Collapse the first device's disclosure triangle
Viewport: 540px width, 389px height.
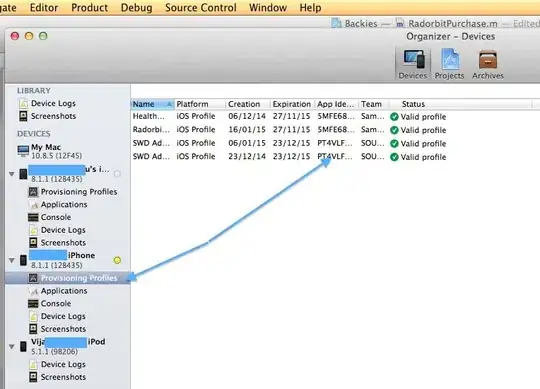coord(12,174)
